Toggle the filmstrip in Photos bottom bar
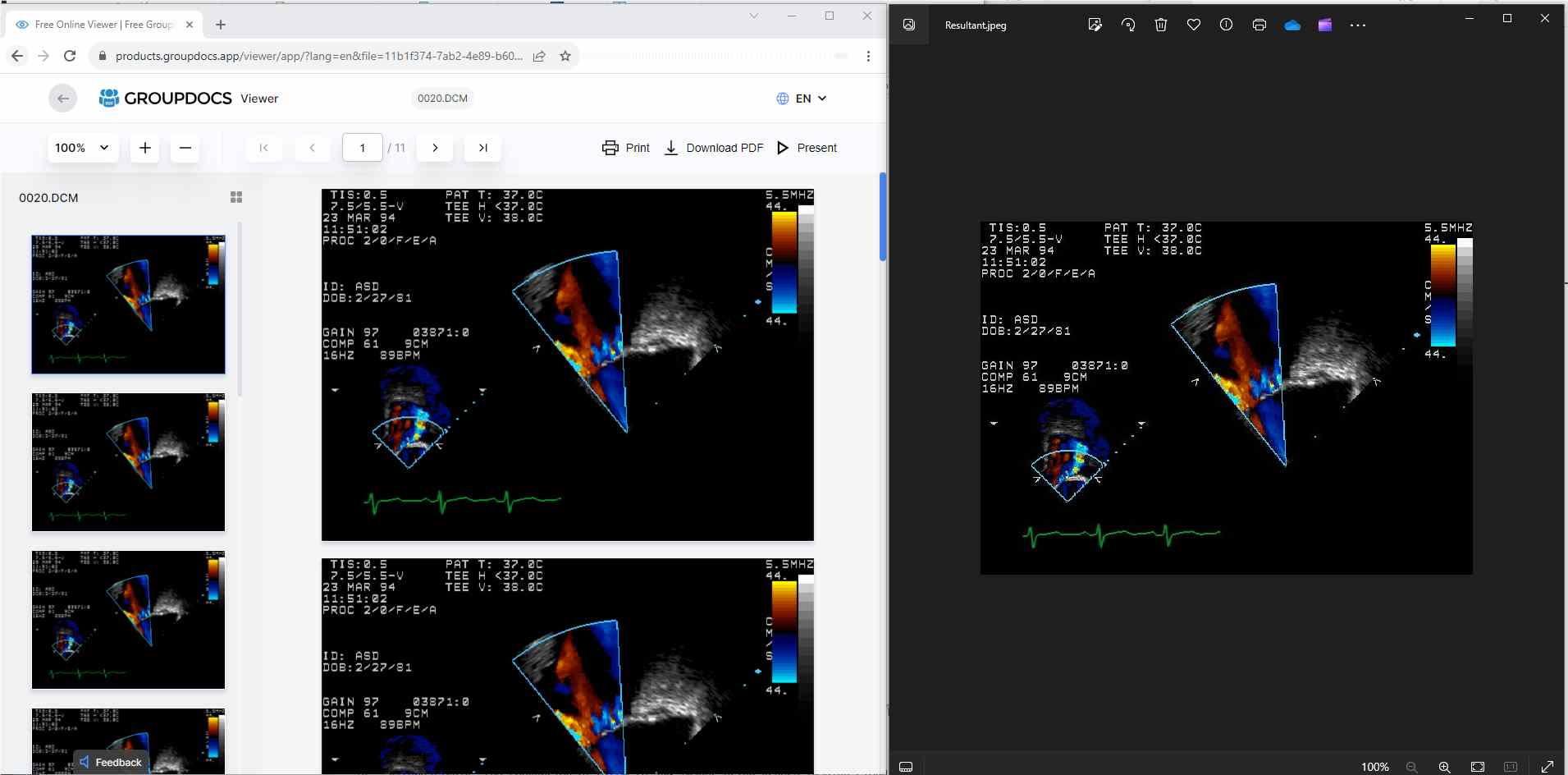Viewport: 1568px width, 775px height. coord(906,766)
